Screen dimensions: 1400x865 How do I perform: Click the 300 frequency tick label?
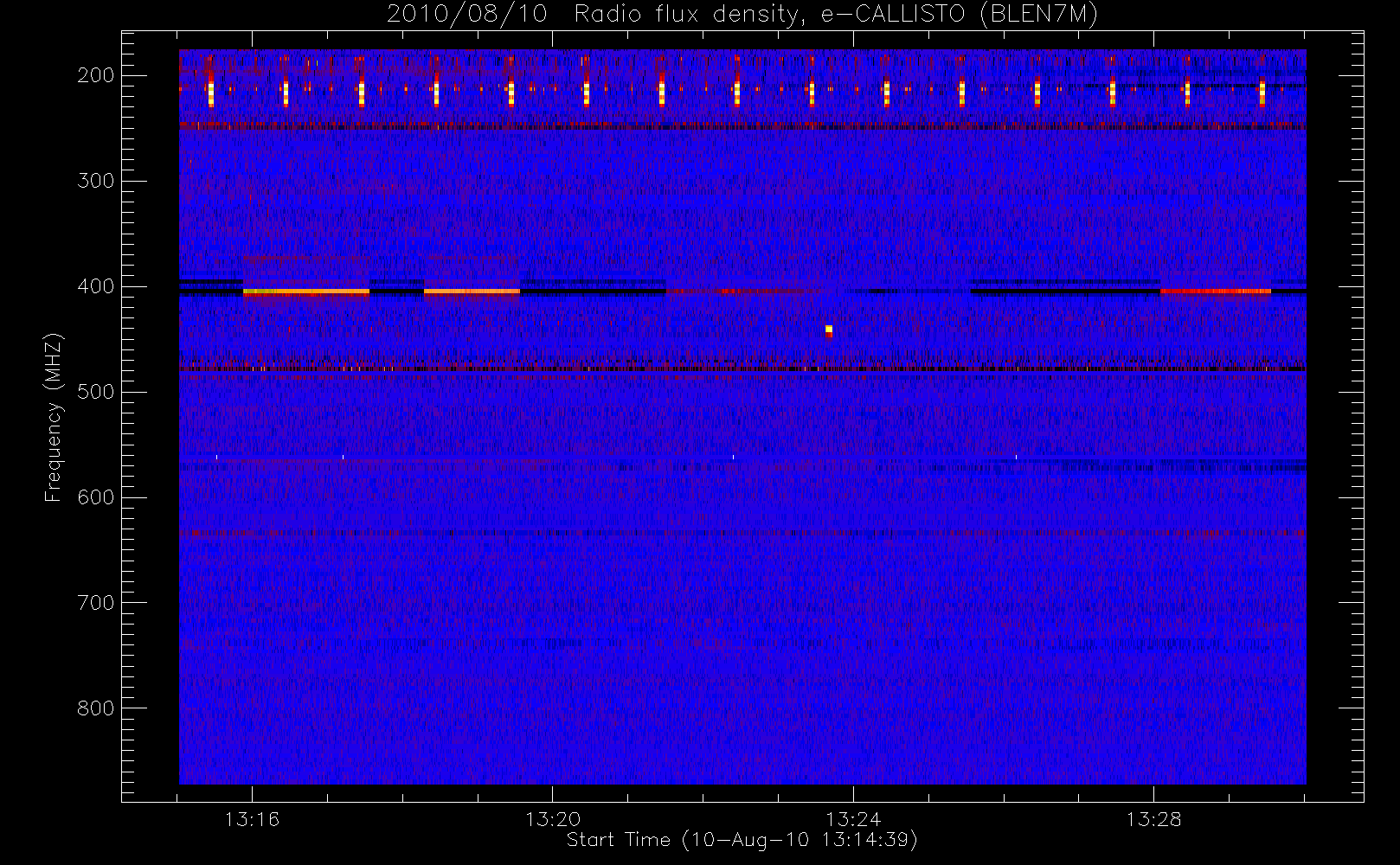[x=96, y=181]
